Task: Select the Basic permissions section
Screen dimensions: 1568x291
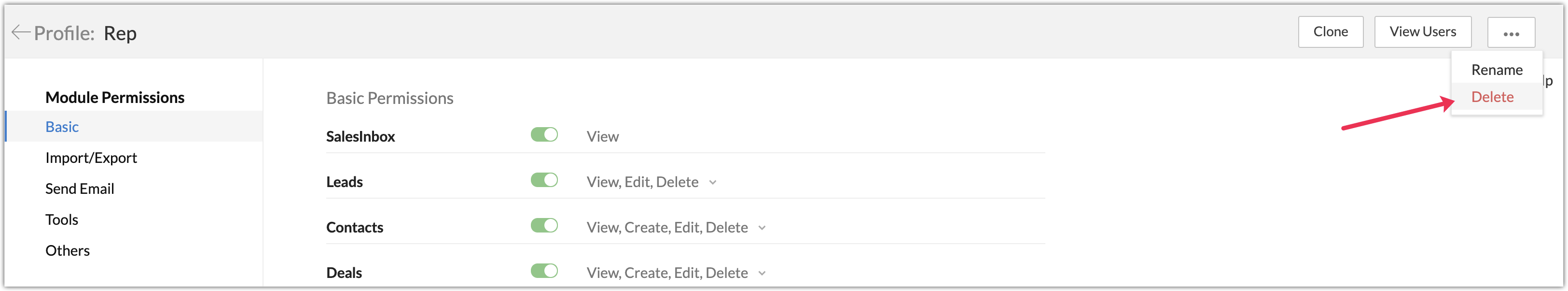Action: 62,127
